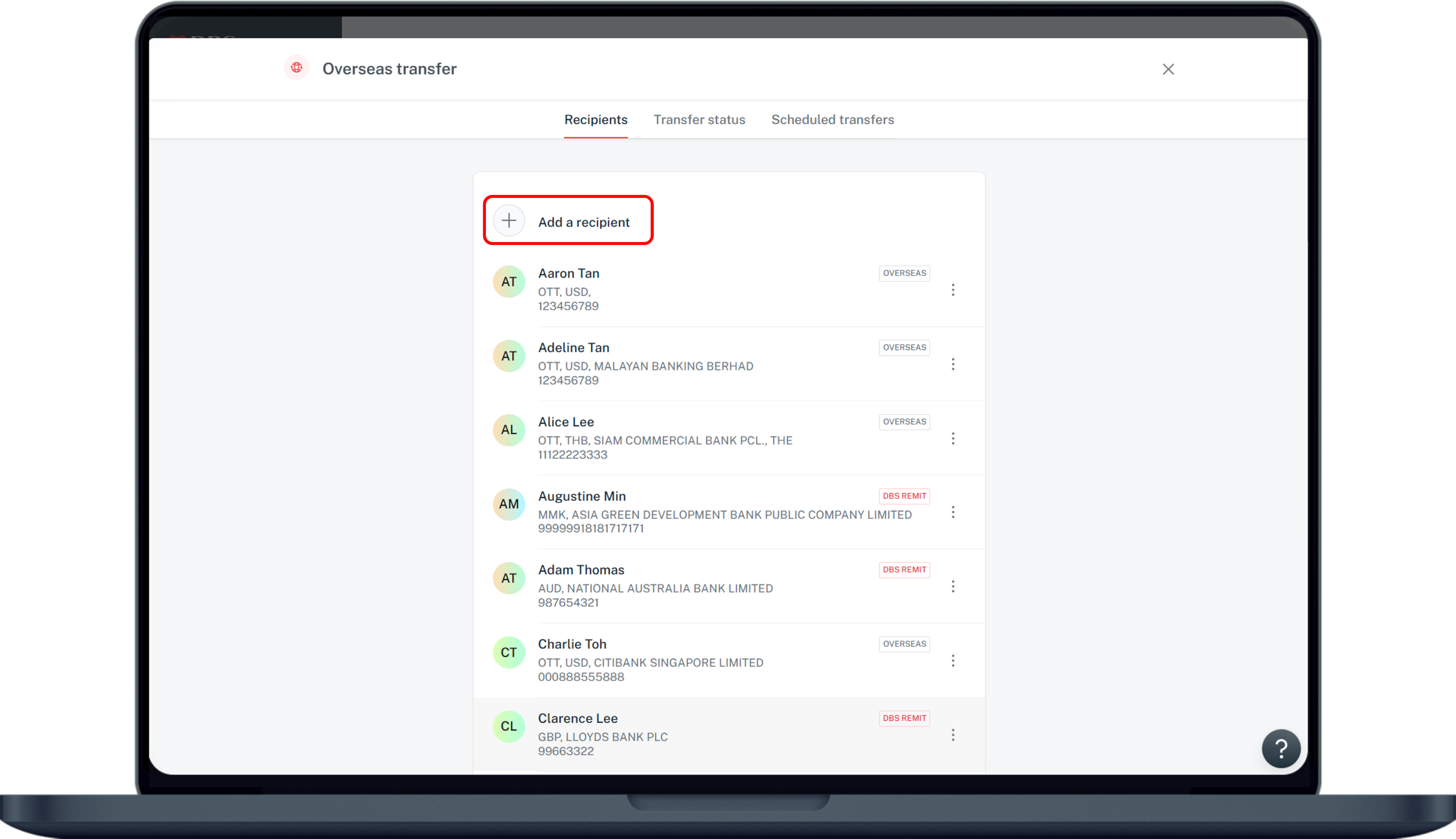Screen dimensions: 1456x839
Task: Click the DBS REMIT badge for Adam Thomas
Action: pyautogui.click(x=904, y=569)
